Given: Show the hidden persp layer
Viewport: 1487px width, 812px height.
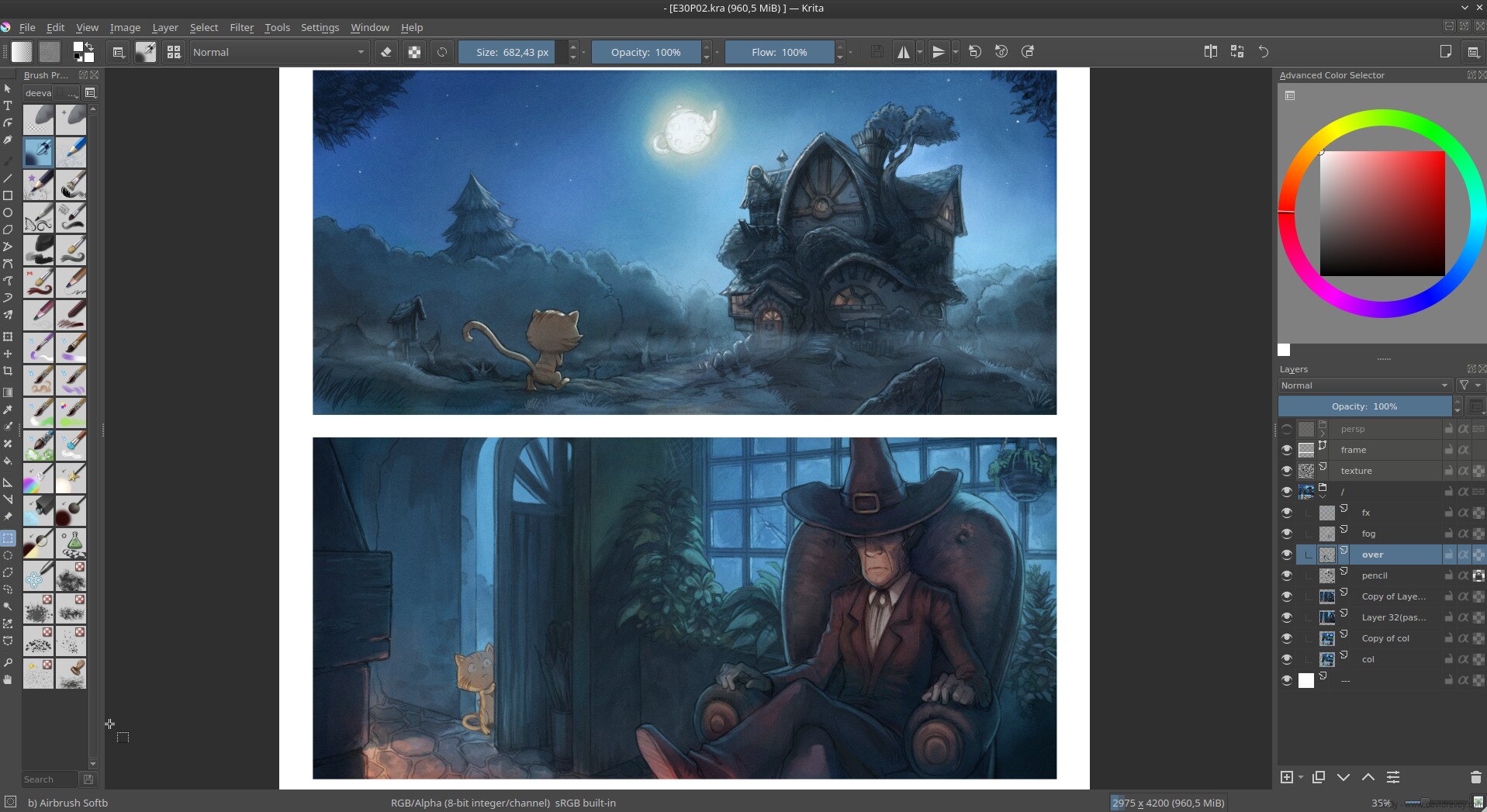Looking at the screenshot, I should coord(1287,429).
